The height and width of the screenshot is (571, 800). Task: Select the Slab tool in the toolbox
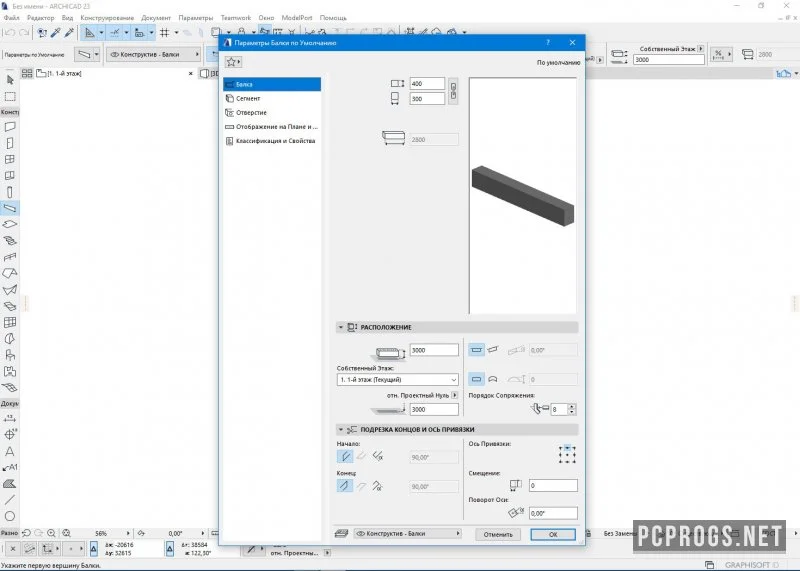pyautogui.click(x=10, y=225)
